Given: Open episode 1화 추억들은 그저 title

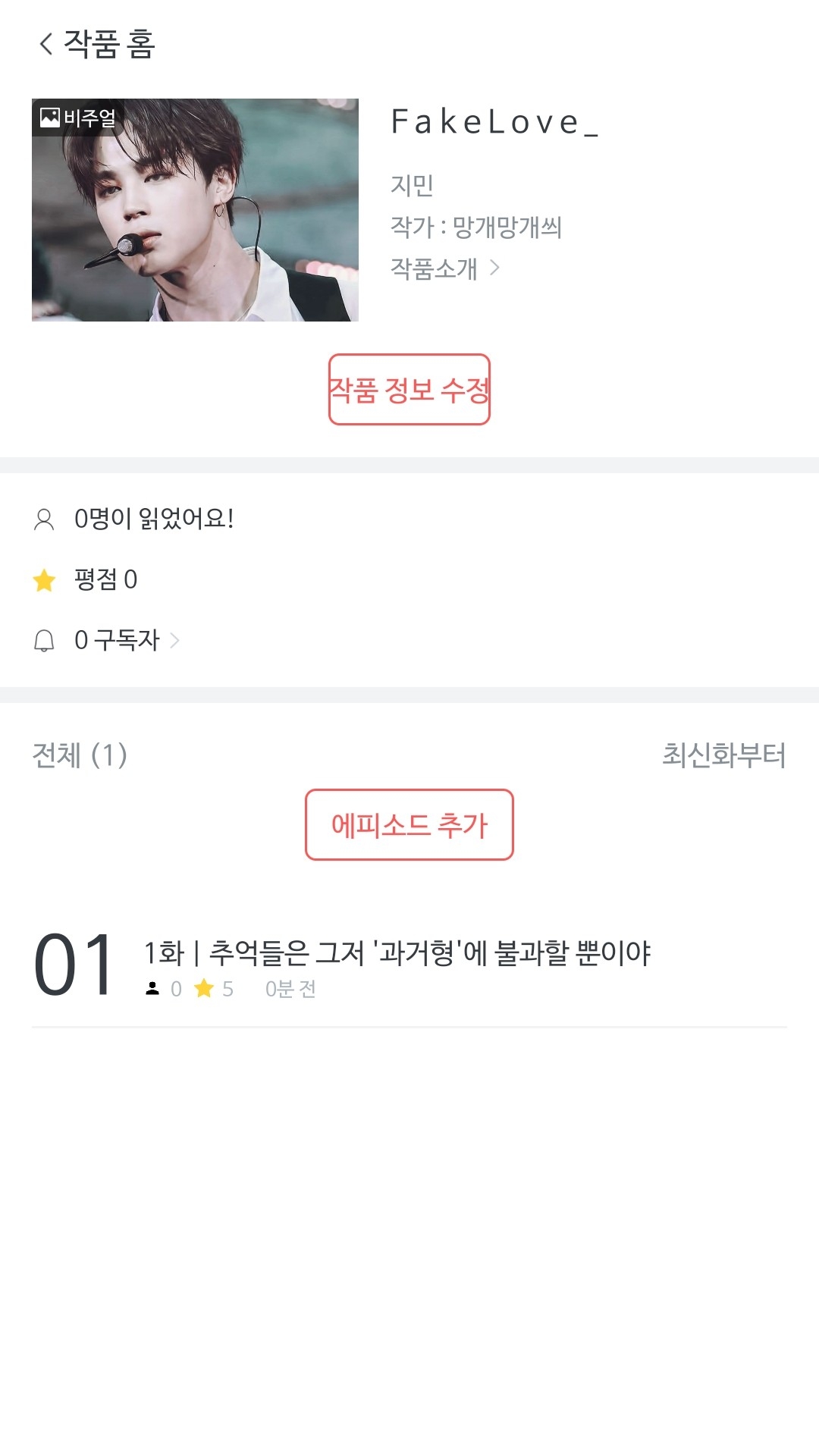Looking at the screenshot, I should (x=397, y=953).
